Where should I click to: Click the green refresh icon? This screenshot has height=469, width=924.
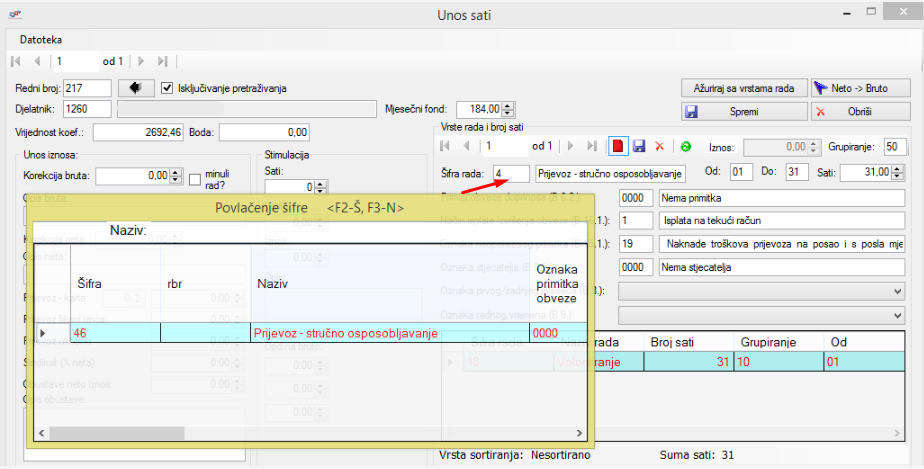click(x=685, y=146)
